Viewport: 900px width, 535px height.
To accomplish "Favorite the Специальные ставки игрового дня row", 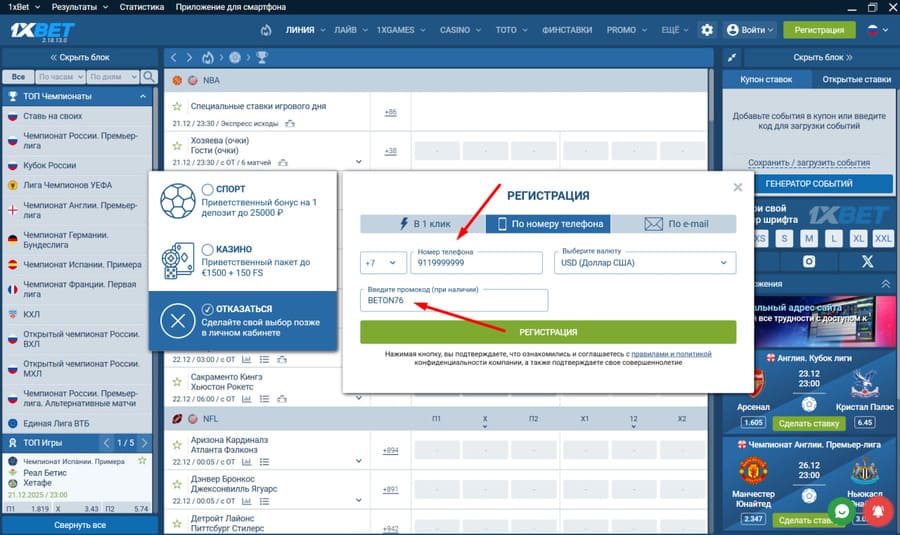I will click(x=177, y=106).
